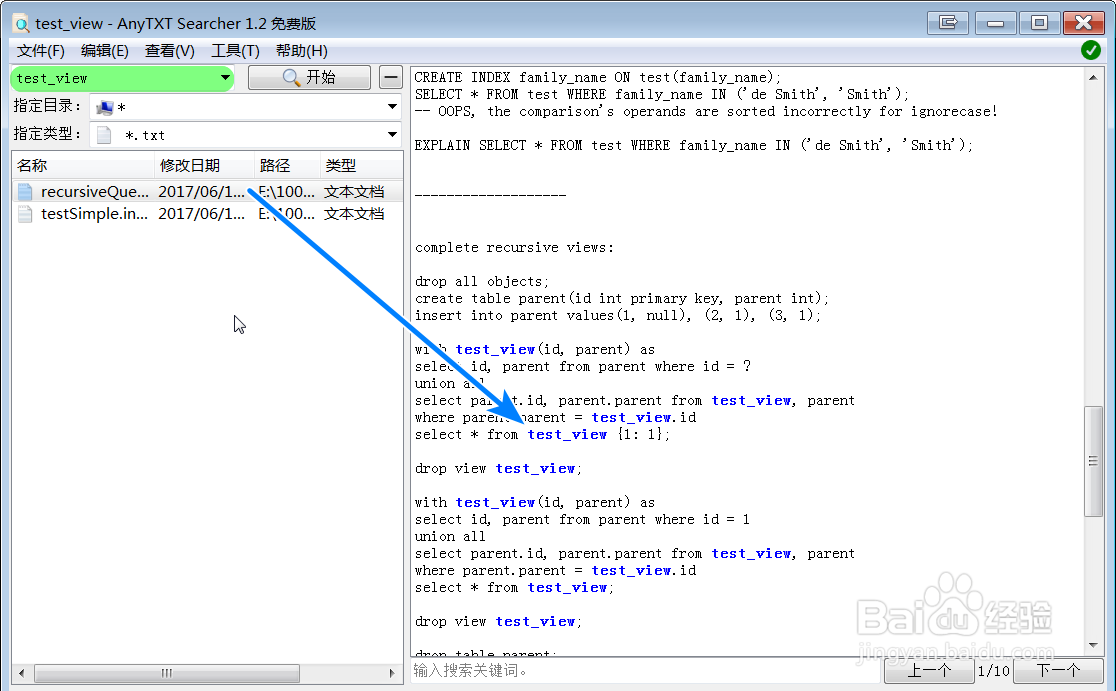Sort results by 类型 column header

361,166
